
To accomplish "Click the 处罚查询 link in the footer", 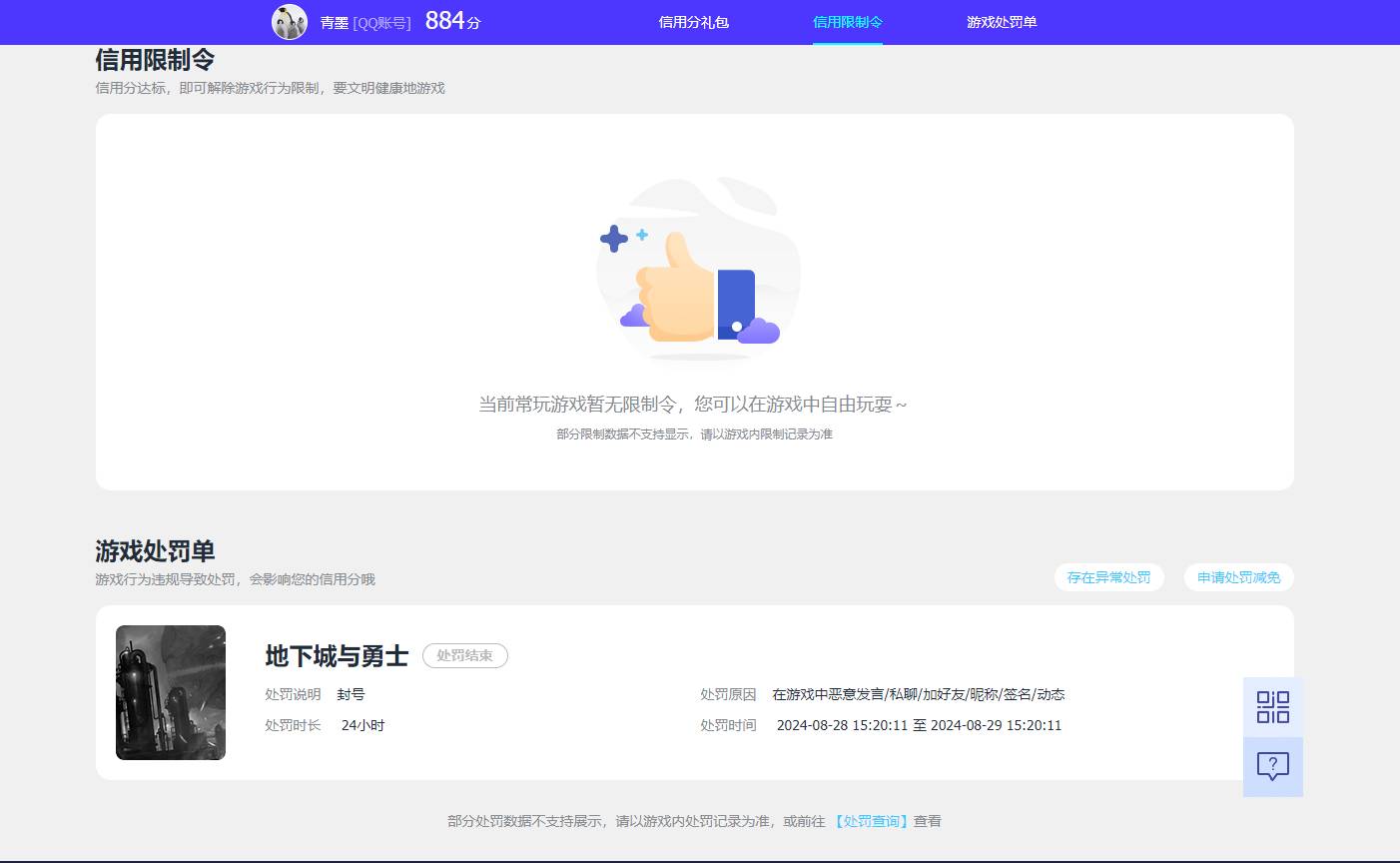I will point(870,821).
